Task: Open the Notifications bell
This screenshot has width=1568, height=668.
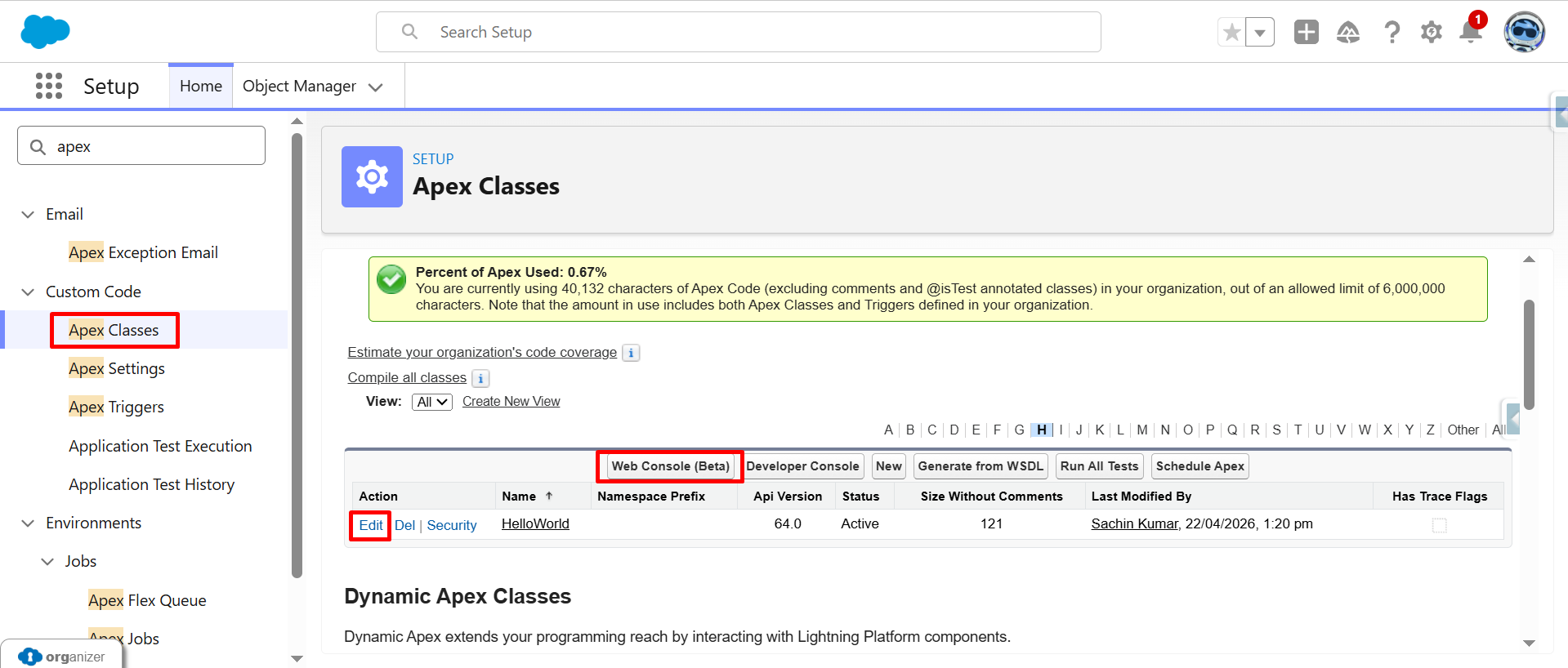Action: [1471, 32]
